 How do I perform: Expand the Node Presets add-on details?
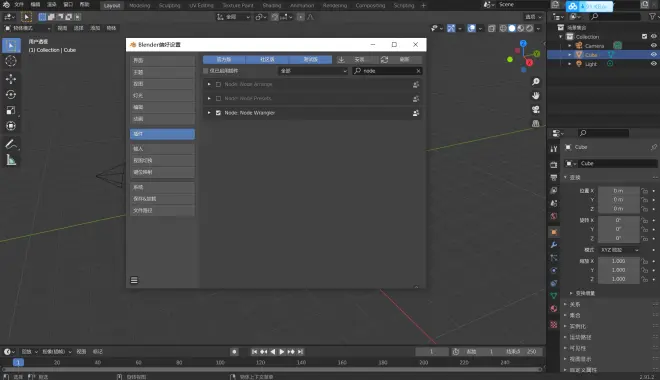coord(209,98)
